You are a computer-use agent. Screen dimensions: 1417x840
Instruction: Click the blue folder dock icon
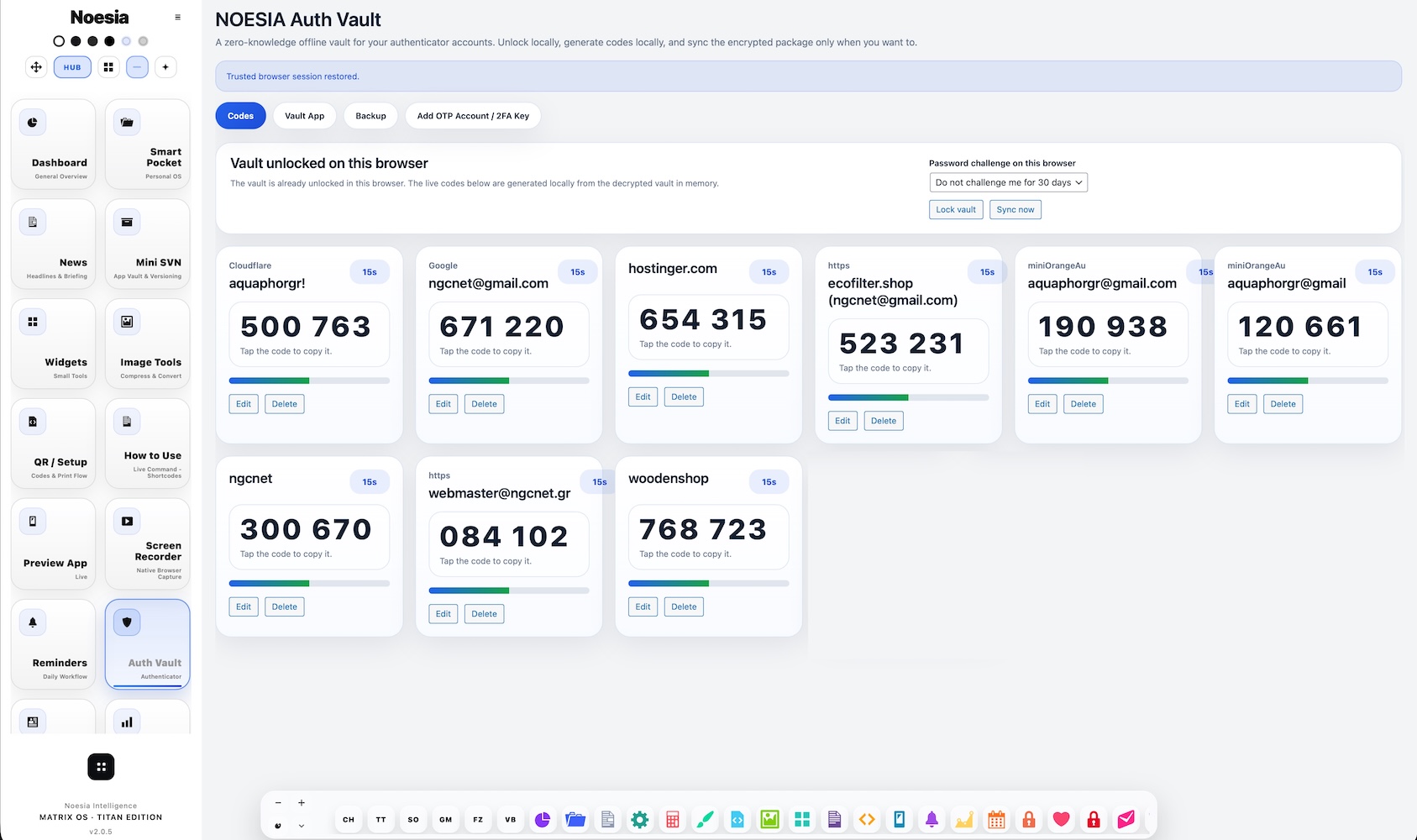(x=575, y=819)
